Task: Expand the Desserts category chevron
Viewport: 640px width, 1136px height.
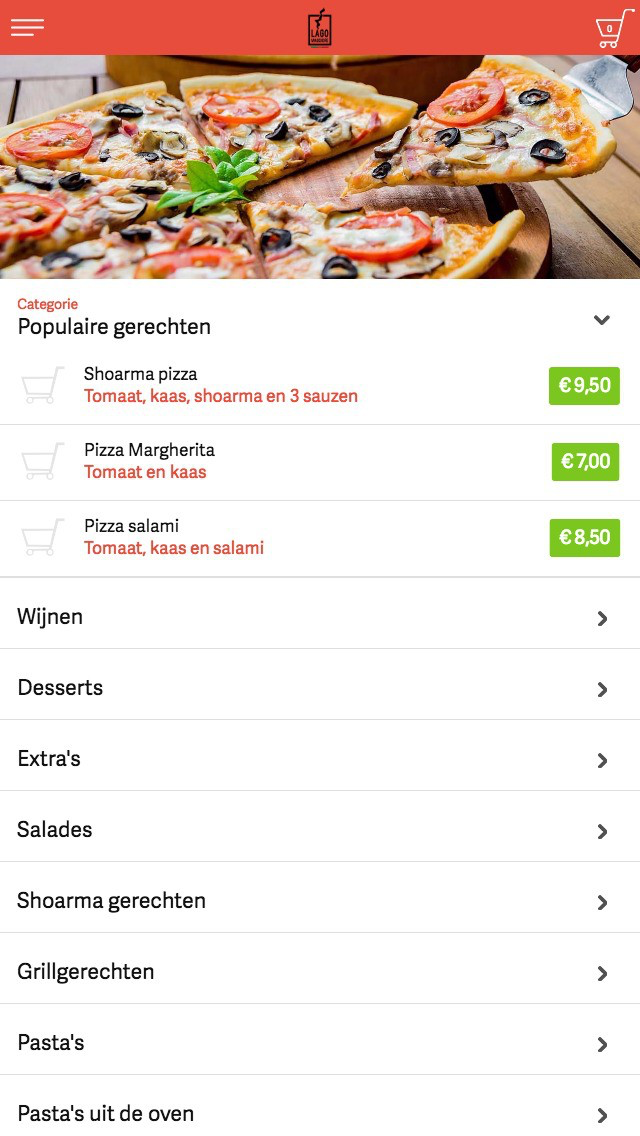Action: [x=602, y=689]
